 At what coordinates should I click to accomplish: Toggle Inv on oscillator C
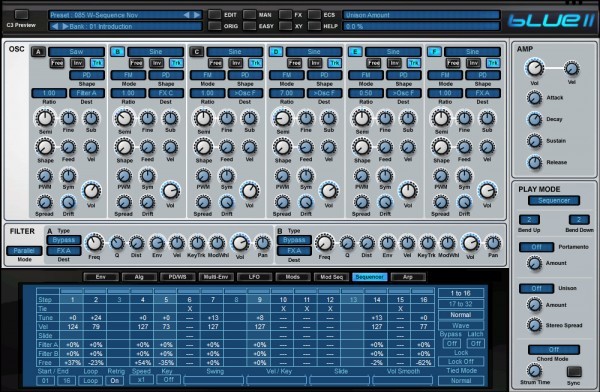click(236, 63)
